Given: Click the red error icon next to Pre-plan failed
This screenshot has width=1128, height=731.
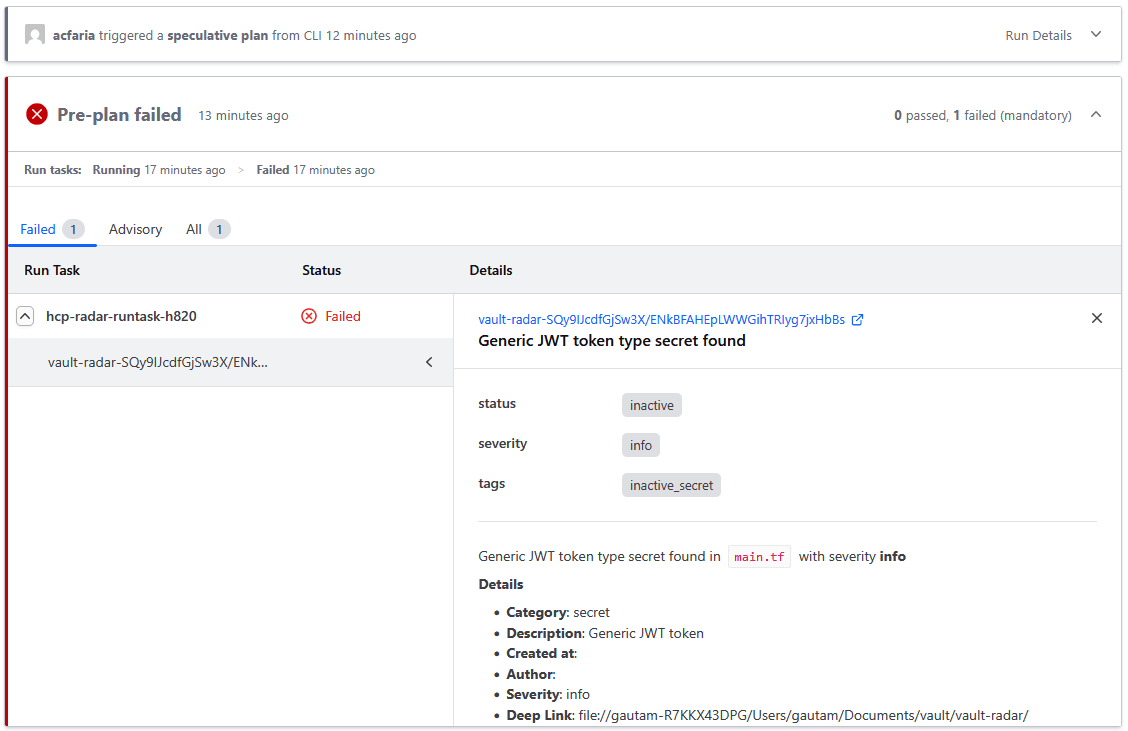Looking at the screenshot, I should [x=37, y=114].
